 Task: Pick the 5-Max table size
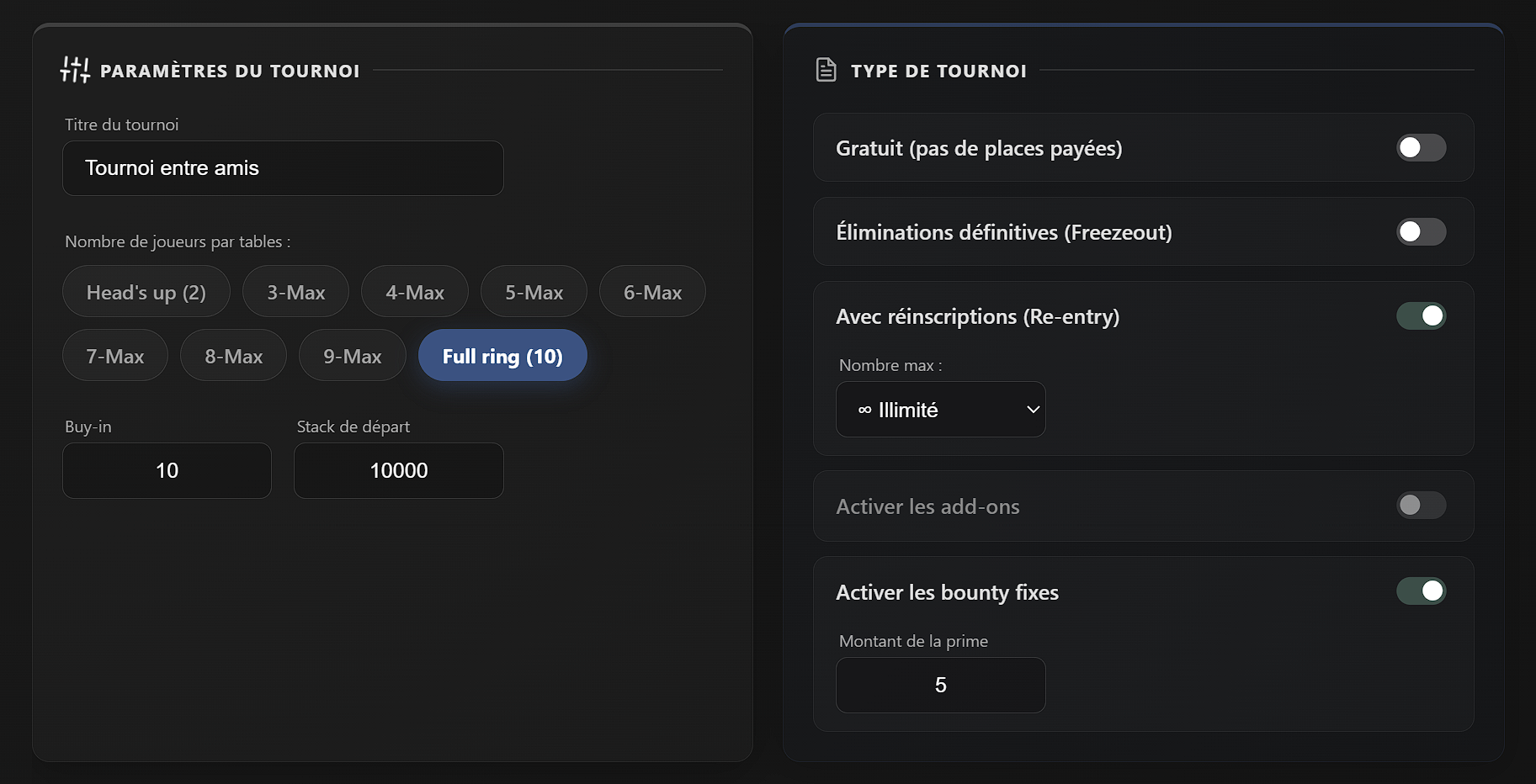click(x=534, y=292)
